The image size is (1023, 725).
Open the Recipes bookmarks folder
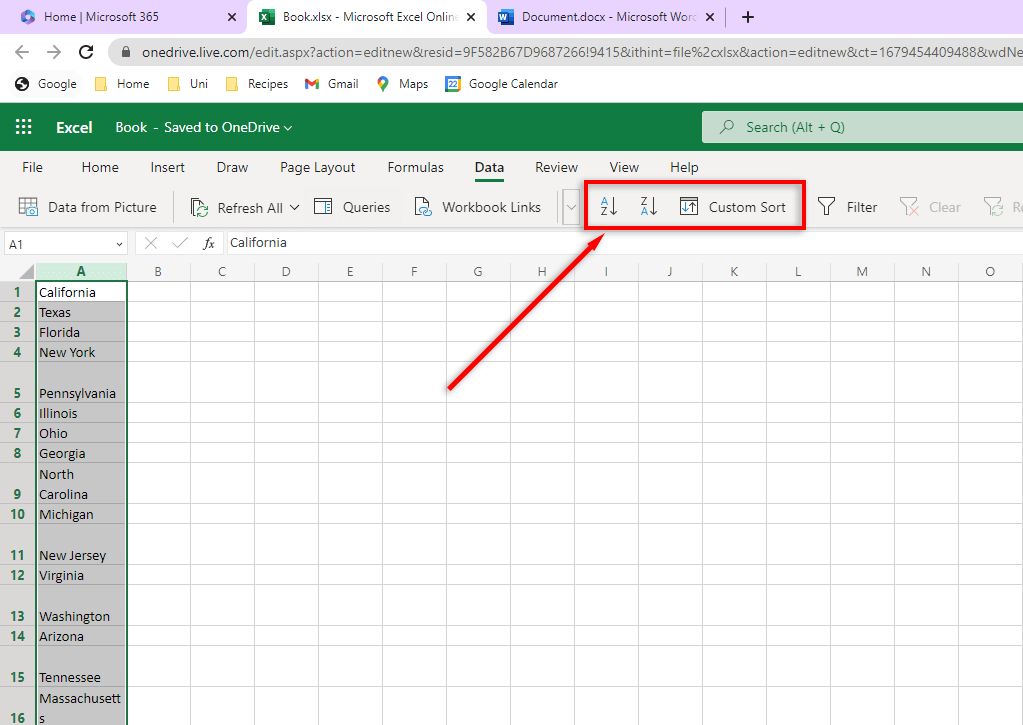pyautogui.click(x=257, y=84)
